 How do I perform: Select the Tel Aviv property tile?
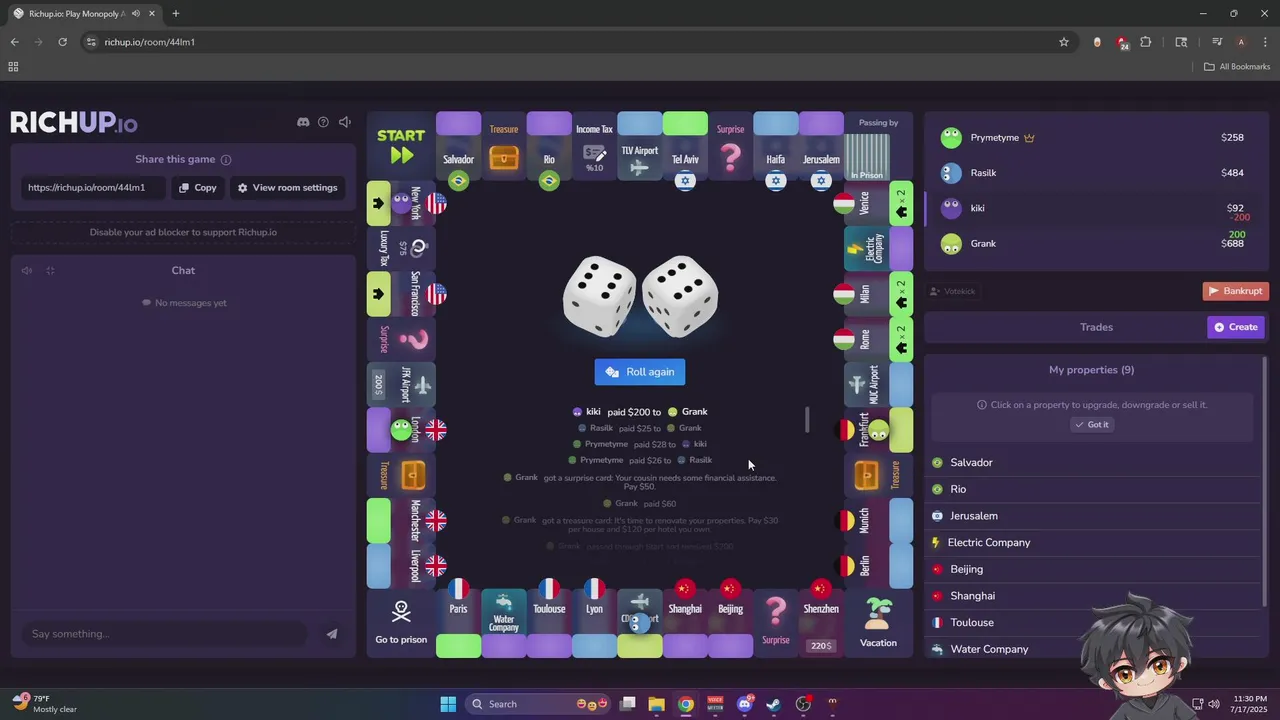685,146
